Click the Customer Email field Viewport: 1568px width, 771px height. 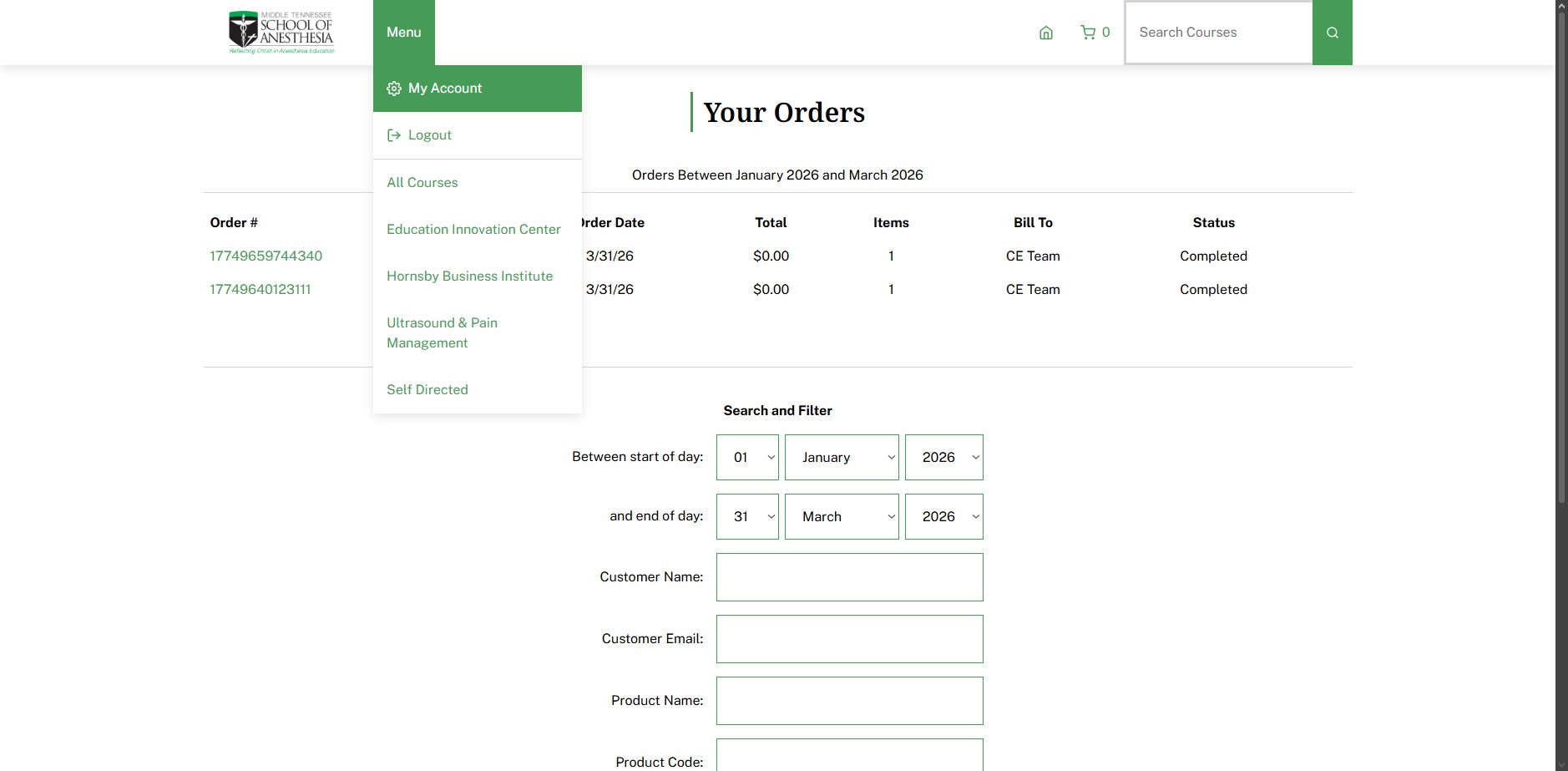[849, 639]
